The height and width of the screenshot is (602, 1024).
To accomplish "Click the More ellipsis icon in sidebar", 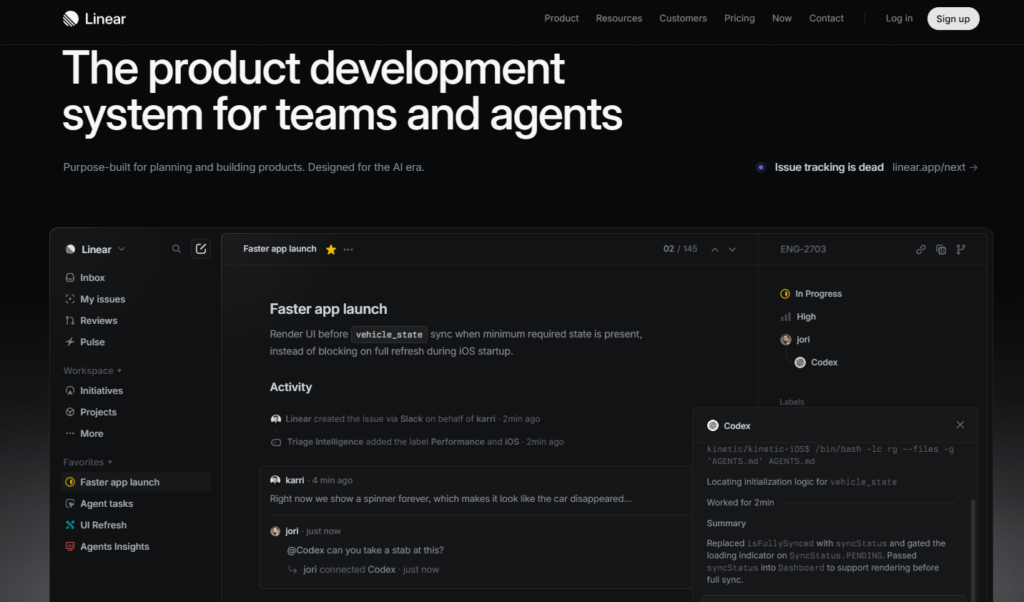I will (70, 434).
